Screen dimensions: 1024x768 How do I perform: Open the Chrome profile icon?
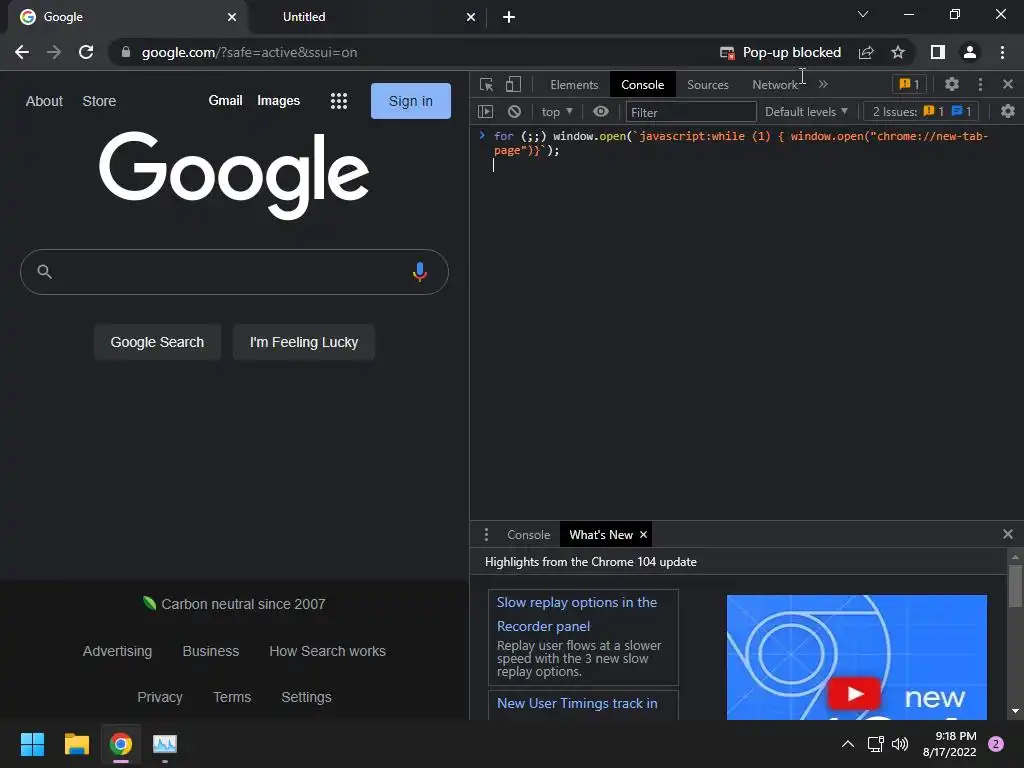click(x=970, y=52)
